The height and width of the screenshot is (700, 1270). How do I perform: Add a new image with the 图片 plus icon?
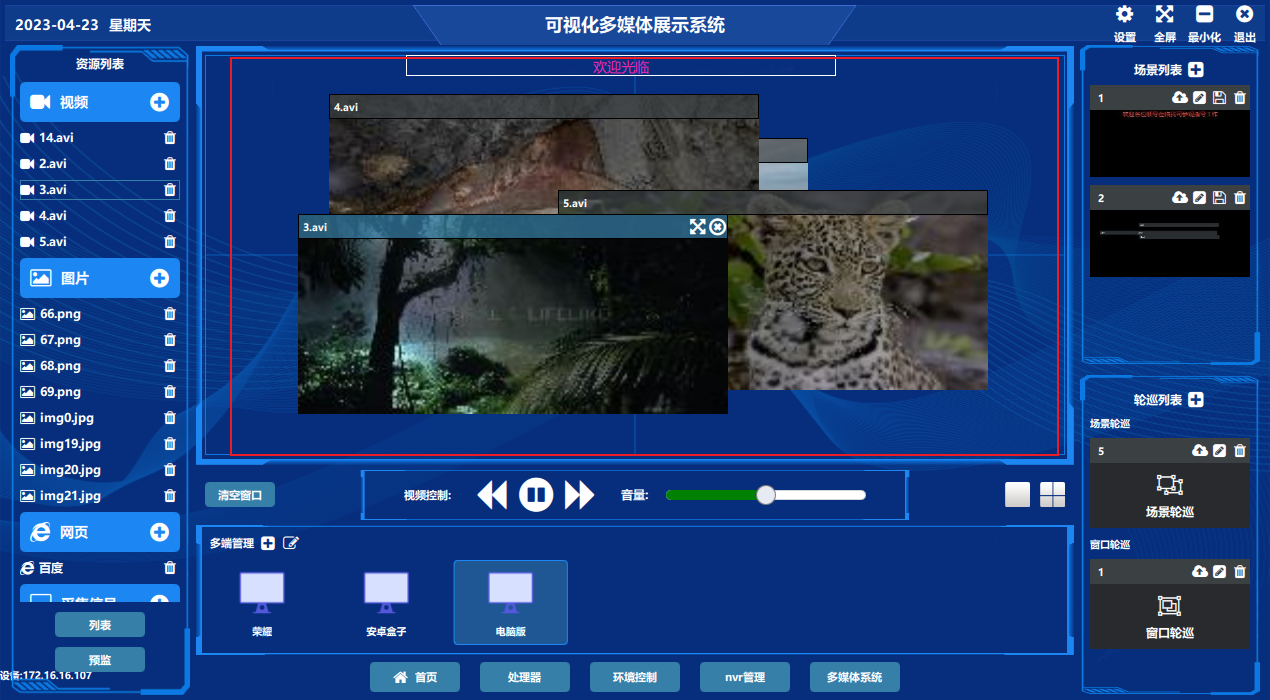pos(159,278)
